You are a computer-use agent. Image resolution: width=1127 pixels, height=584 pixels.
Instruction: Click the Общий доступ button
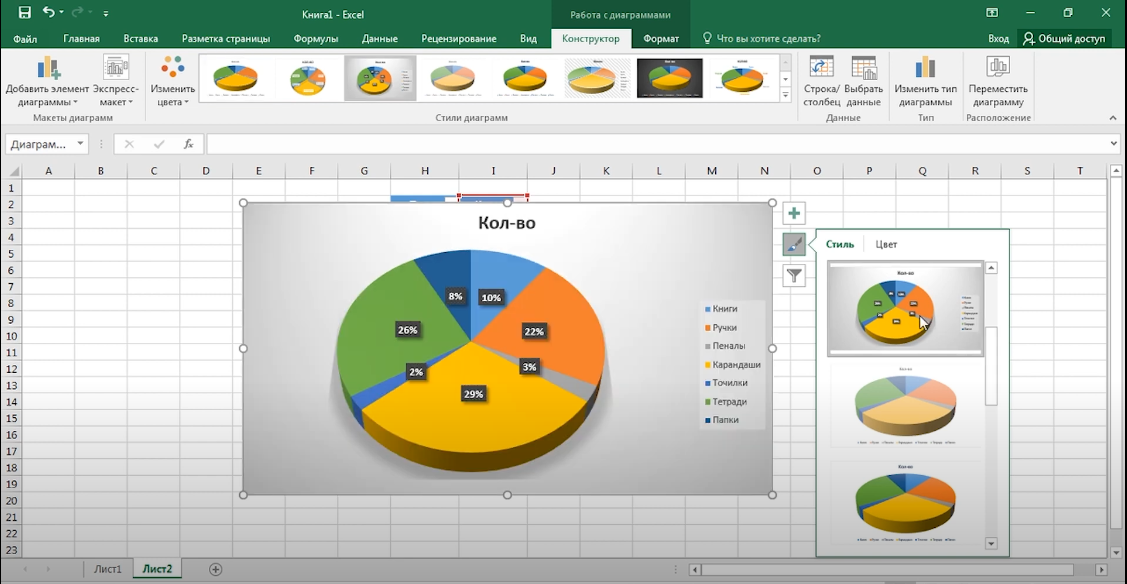pyautogui.click(x=1064, y=39)
